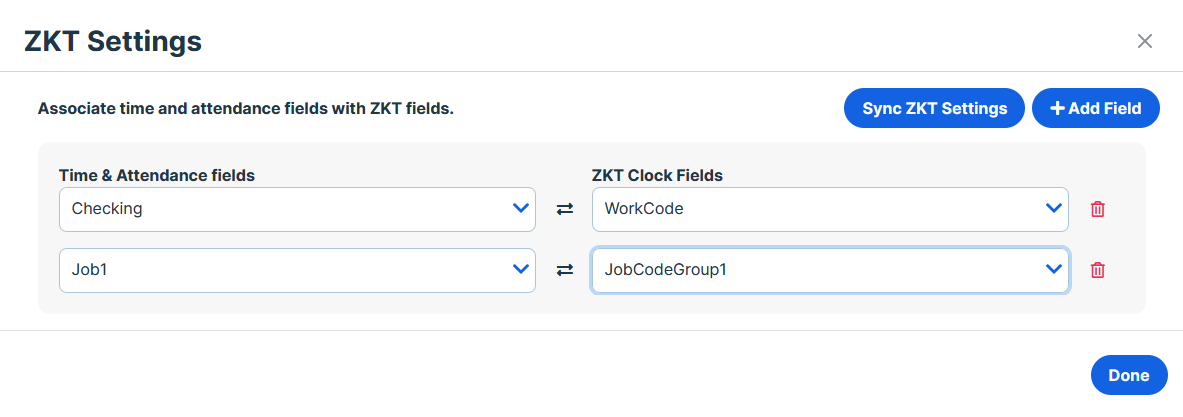Click the ZKT Settings dialog title

pos(113,41)
